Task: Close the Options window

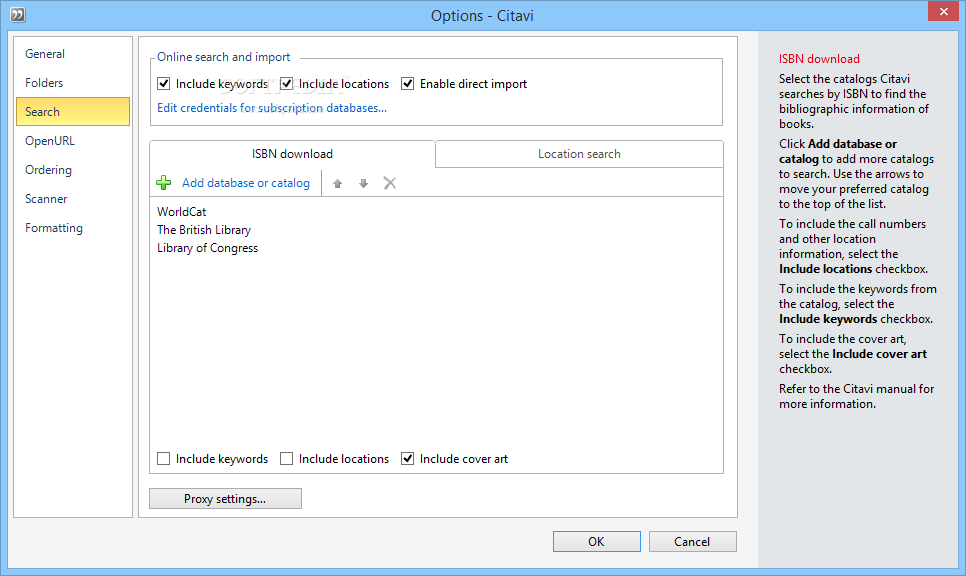Action: pos(943,12)
